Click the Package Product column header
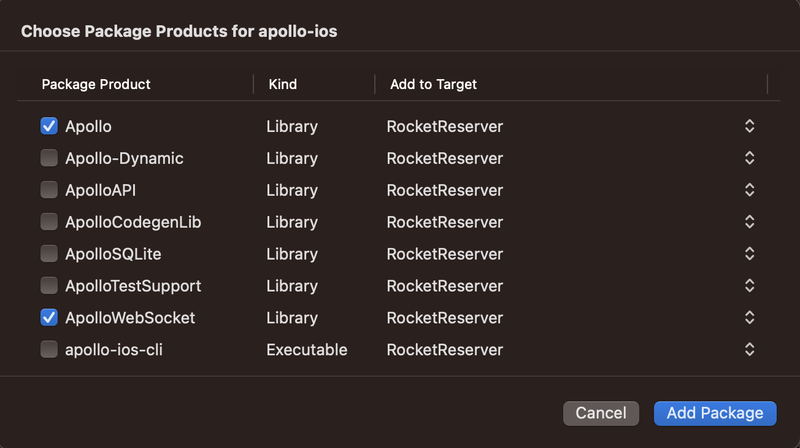 click(x=96, y=84)
